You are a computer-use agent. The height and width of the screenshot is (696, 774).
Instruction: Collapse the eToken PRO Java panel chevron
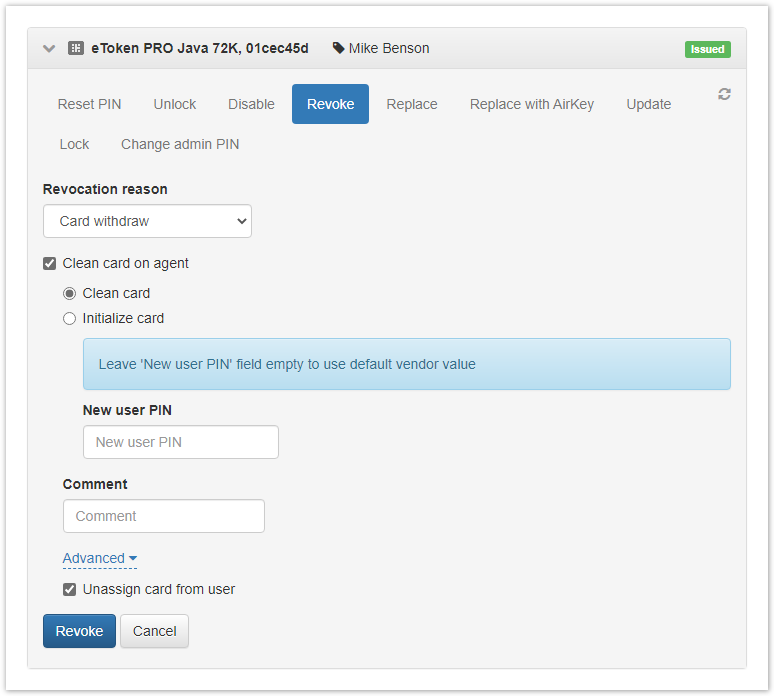point(49,48)
